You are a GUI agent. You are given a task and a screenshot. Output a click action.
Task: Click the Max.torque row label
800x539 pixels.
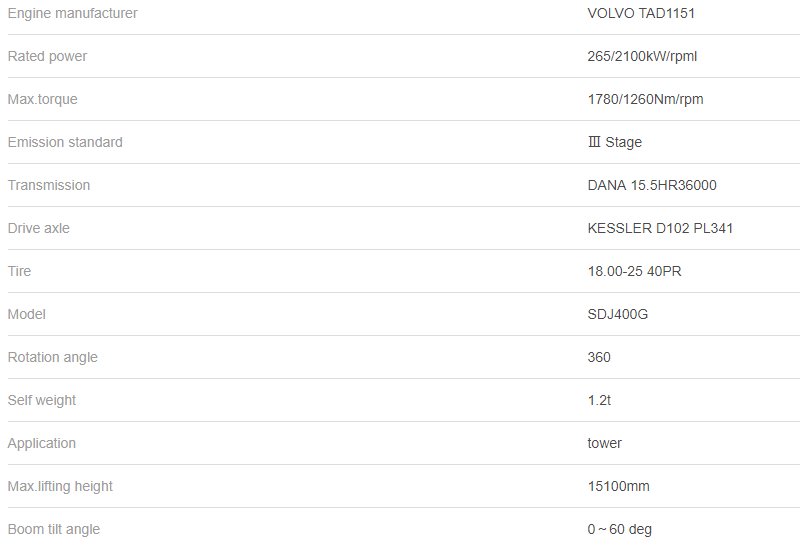pos(42,99)
